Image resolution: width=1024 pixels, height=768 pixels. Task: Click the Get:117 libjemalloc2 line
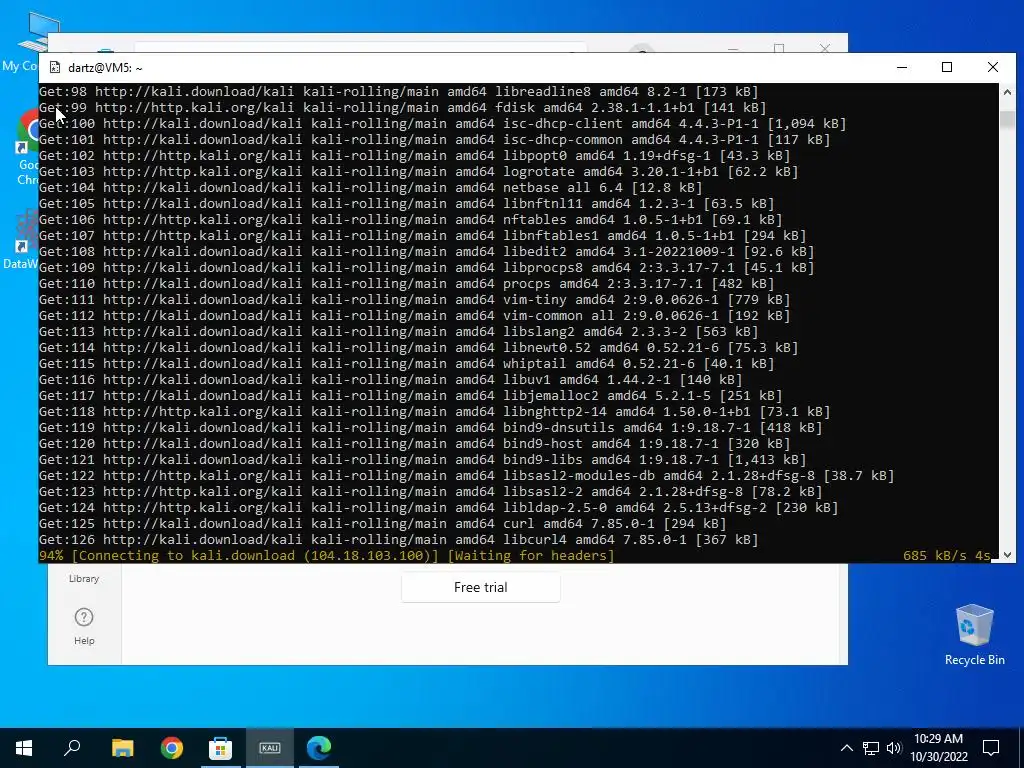pos(410,396)
